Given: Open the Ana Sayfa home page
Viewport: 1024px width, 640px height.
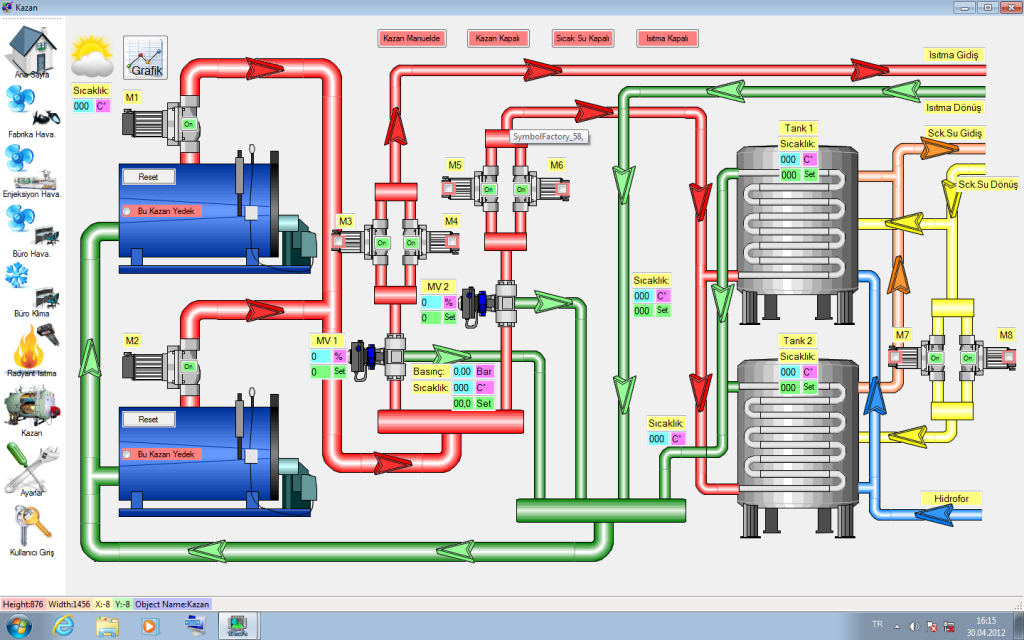Looking at the screenshot, I should point(31,55).
